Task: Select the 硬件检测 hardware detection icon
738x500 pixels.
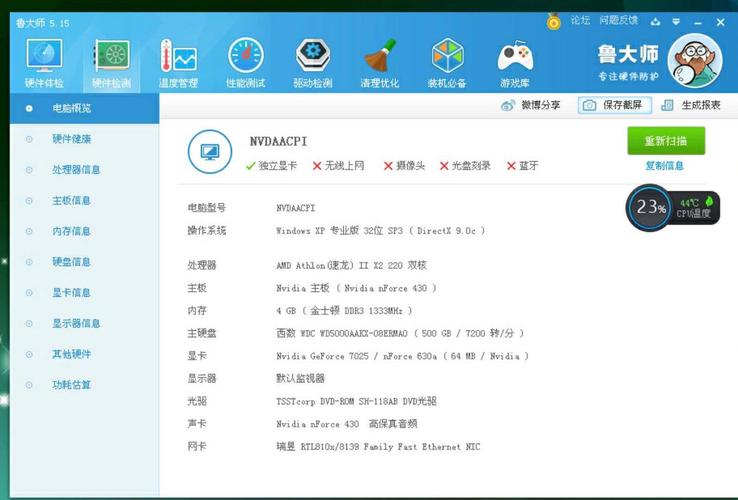Action: point(111,63)
